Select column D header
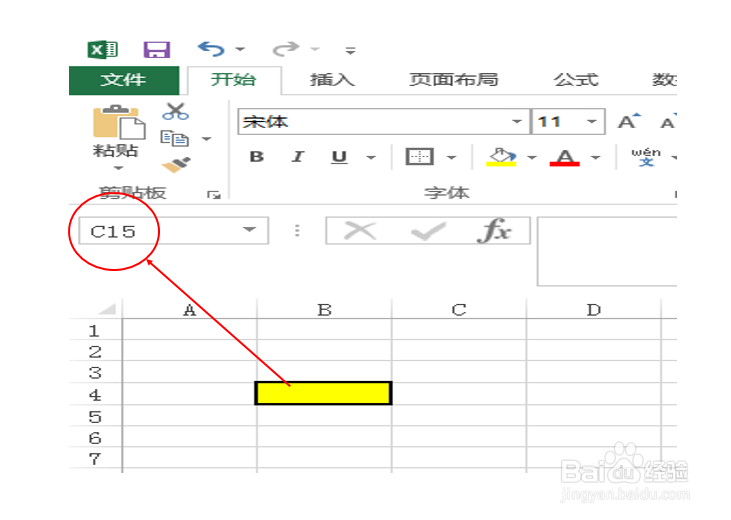Viewport: 731px width, 520px height. 593,310
